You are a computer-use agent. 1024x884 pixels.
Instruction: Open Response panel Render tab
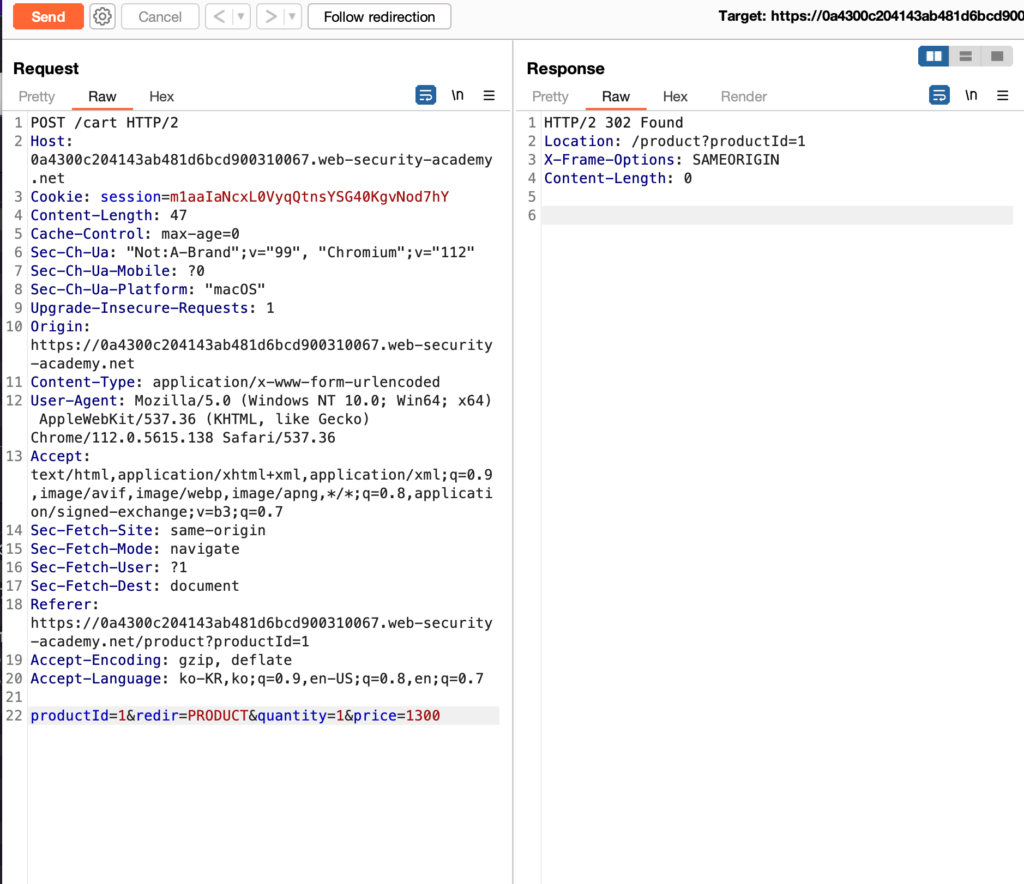[744, 97]
